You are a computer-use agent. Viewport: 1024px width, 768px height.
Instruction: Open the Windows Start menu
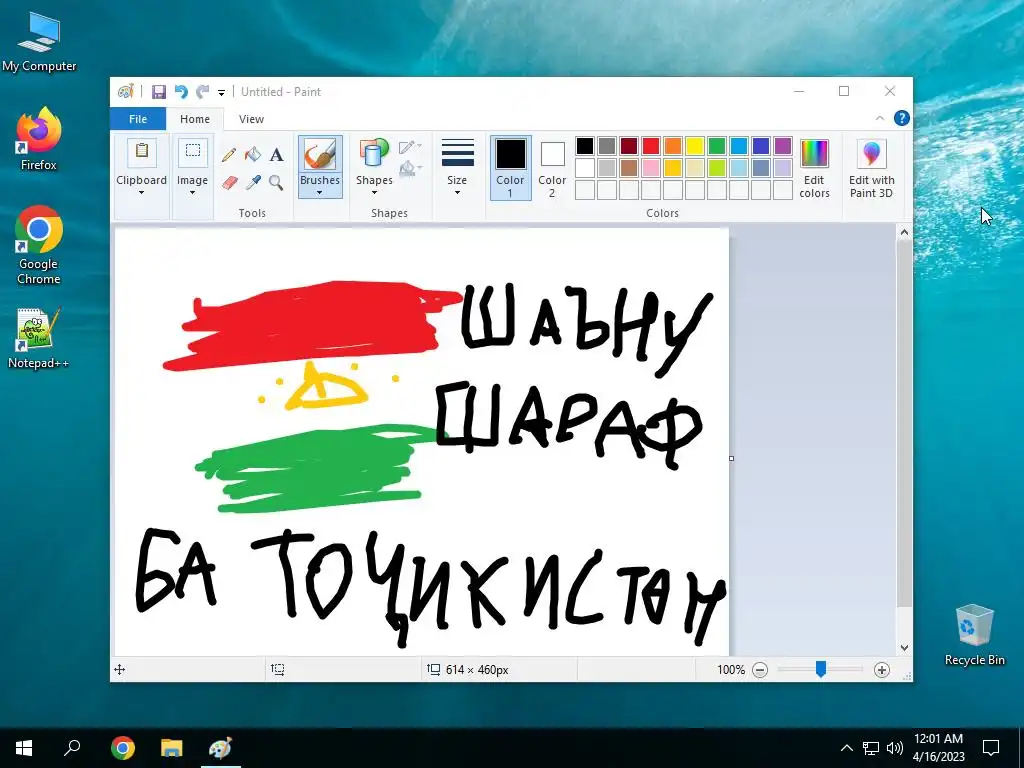(24, 748)
